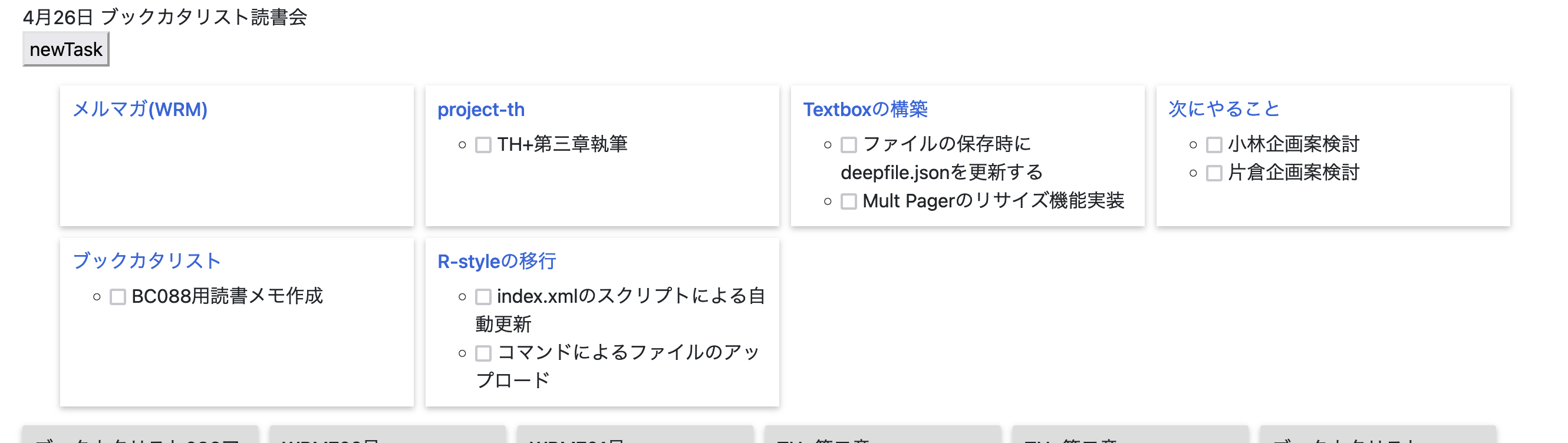Check the コマンドによるファイルのアップロード checkbox
This screenshot has height=443, width=1568.
[484, 353]
